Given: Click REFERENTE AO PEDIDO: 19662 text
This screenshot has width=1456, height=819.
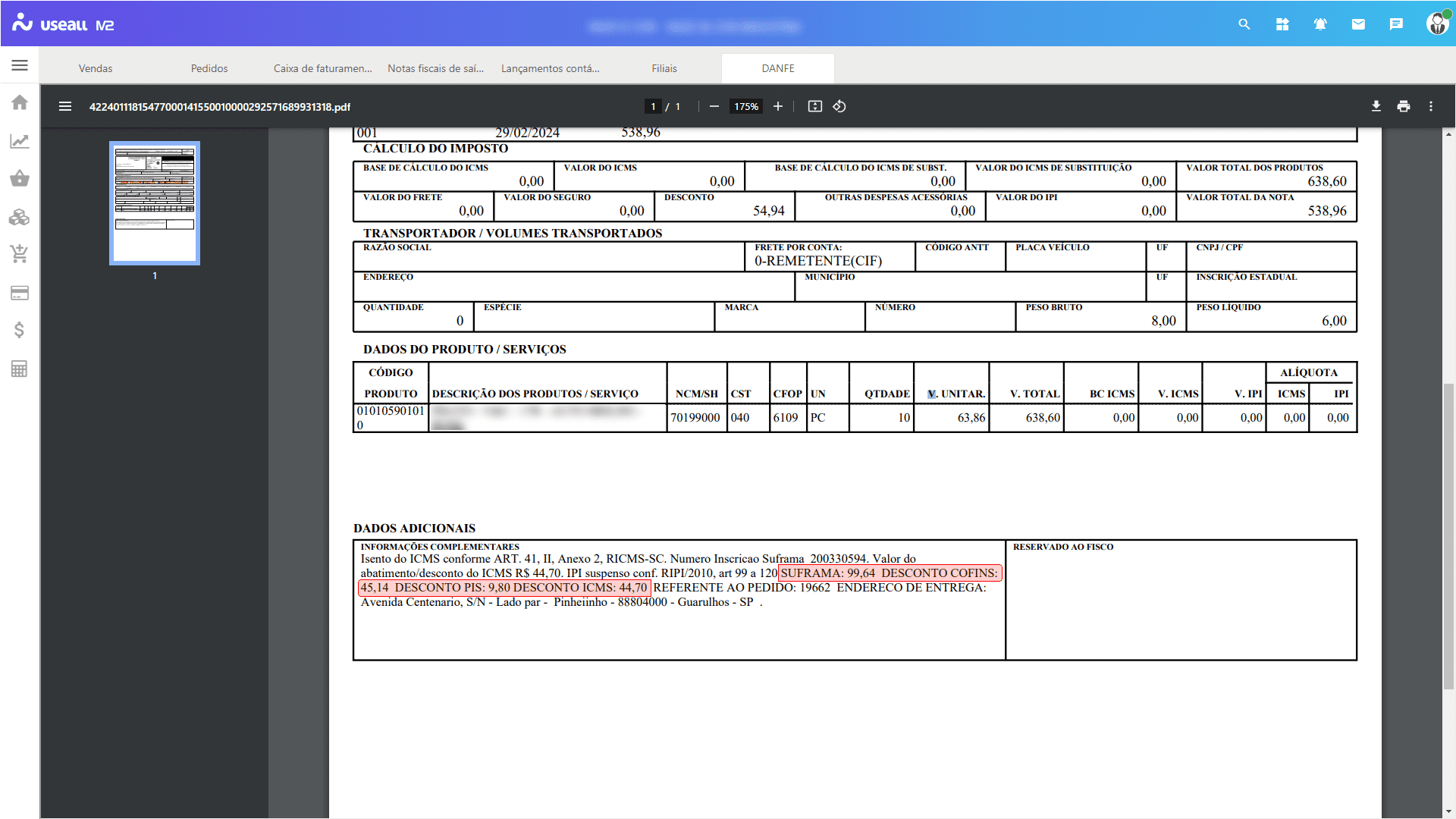Looking at the screenshot, I should point(742,588).
